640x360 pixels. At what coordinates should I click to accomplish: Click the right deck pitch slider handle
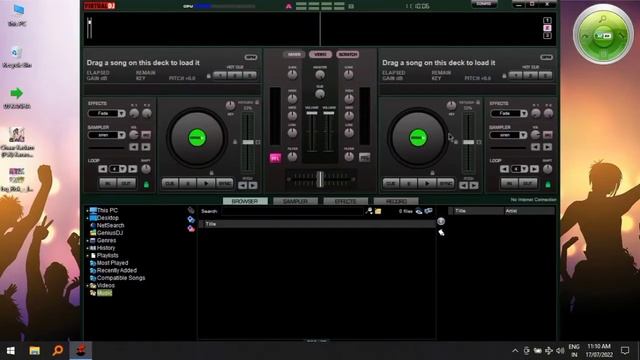(x=469, y=142)
